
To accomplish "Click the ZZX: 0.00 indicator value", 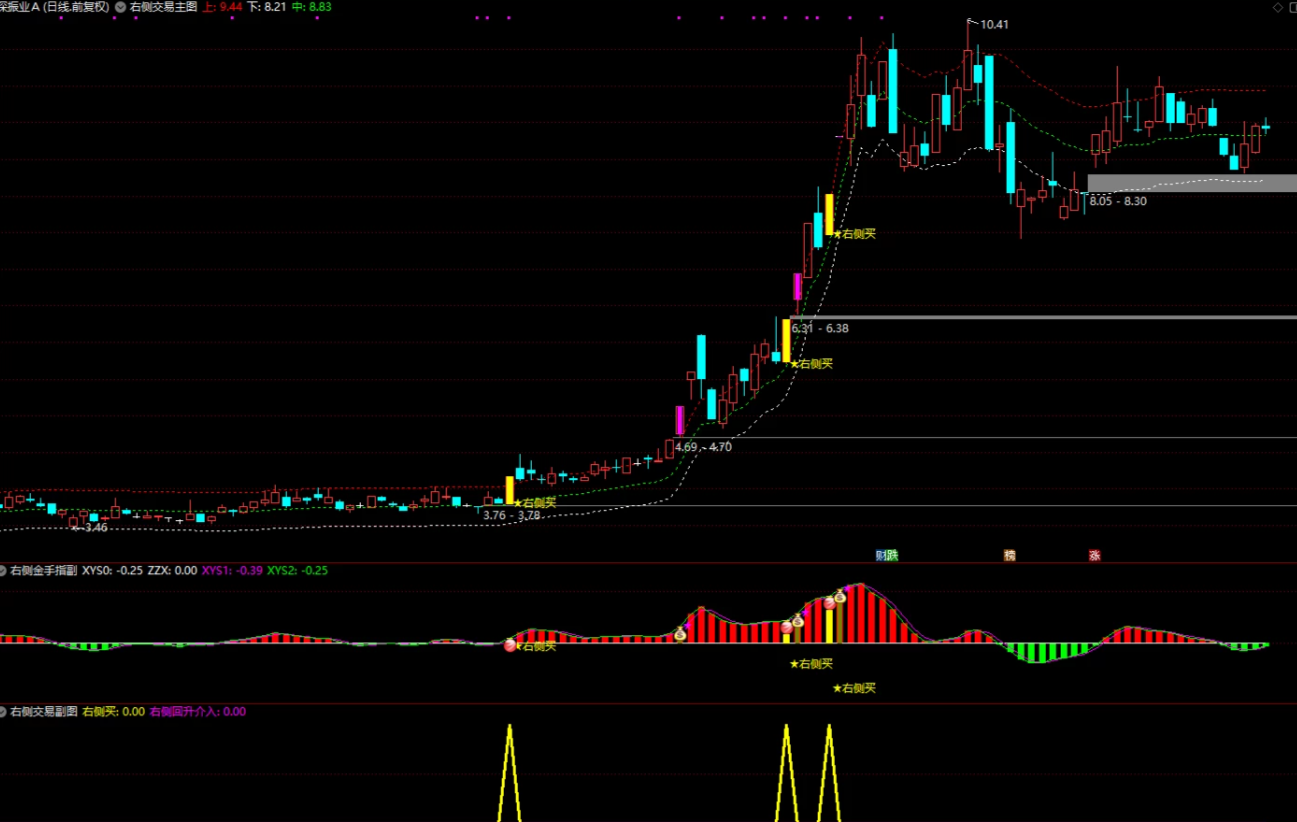I will tap(172, 570).
